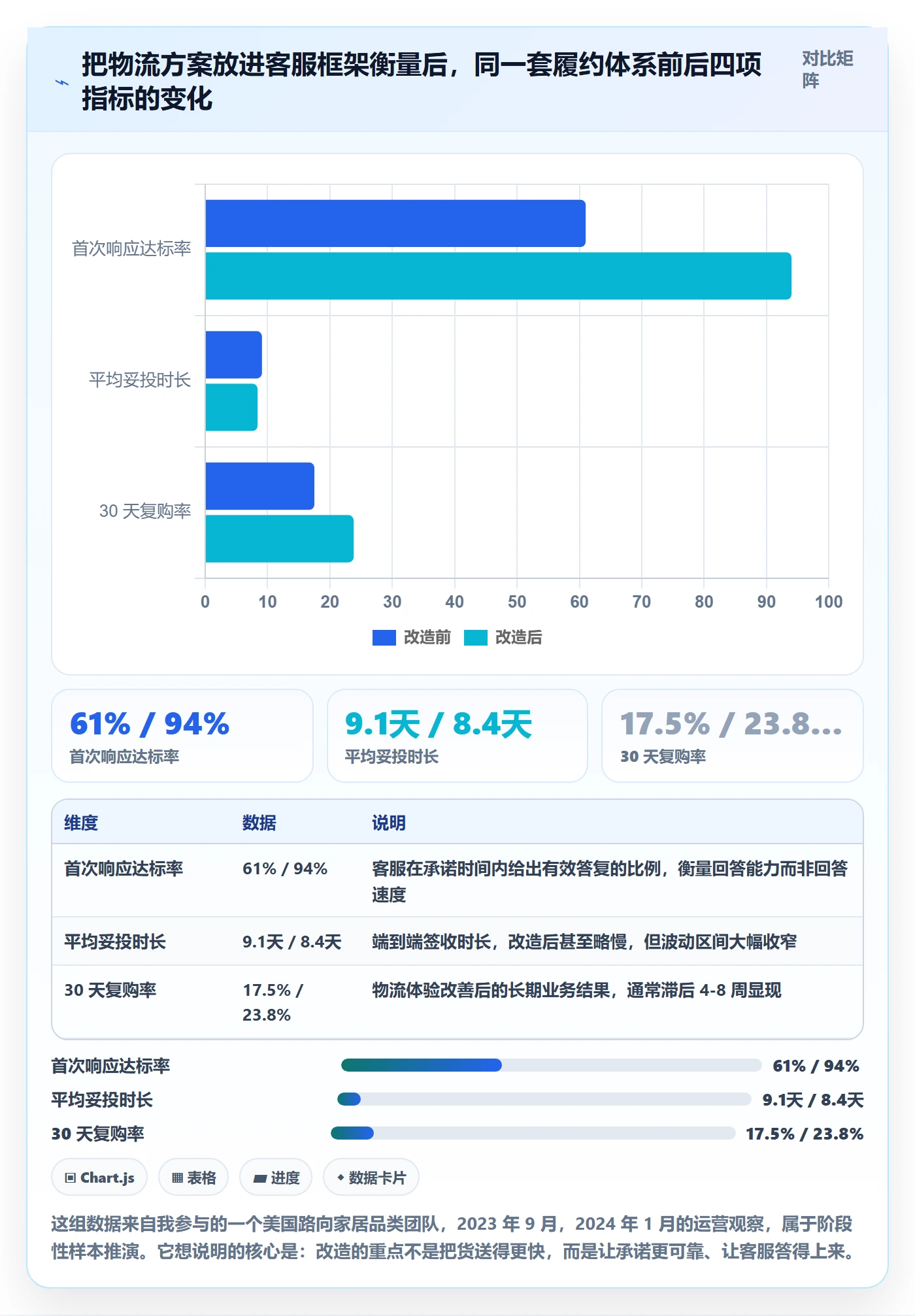Viewport: 915px width, 1316px height.
Task: Click the cyan 改造后 bar for 首次响应达标率
Action: [x=498, y=276]
